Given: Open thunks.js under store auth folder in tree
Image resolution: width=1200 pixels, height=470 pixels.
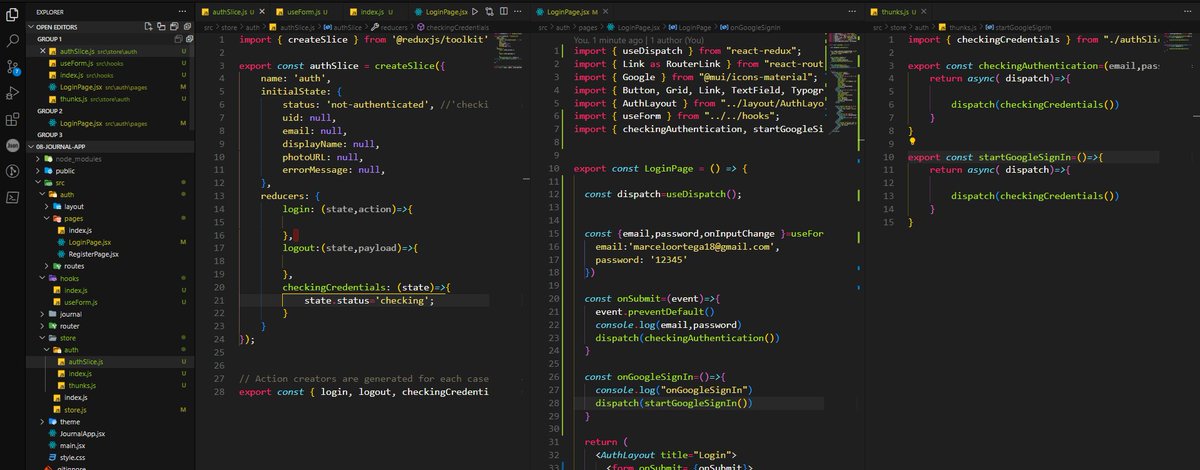Looking at the screenshot, I should pyautogui.click(x=82, y=386).
